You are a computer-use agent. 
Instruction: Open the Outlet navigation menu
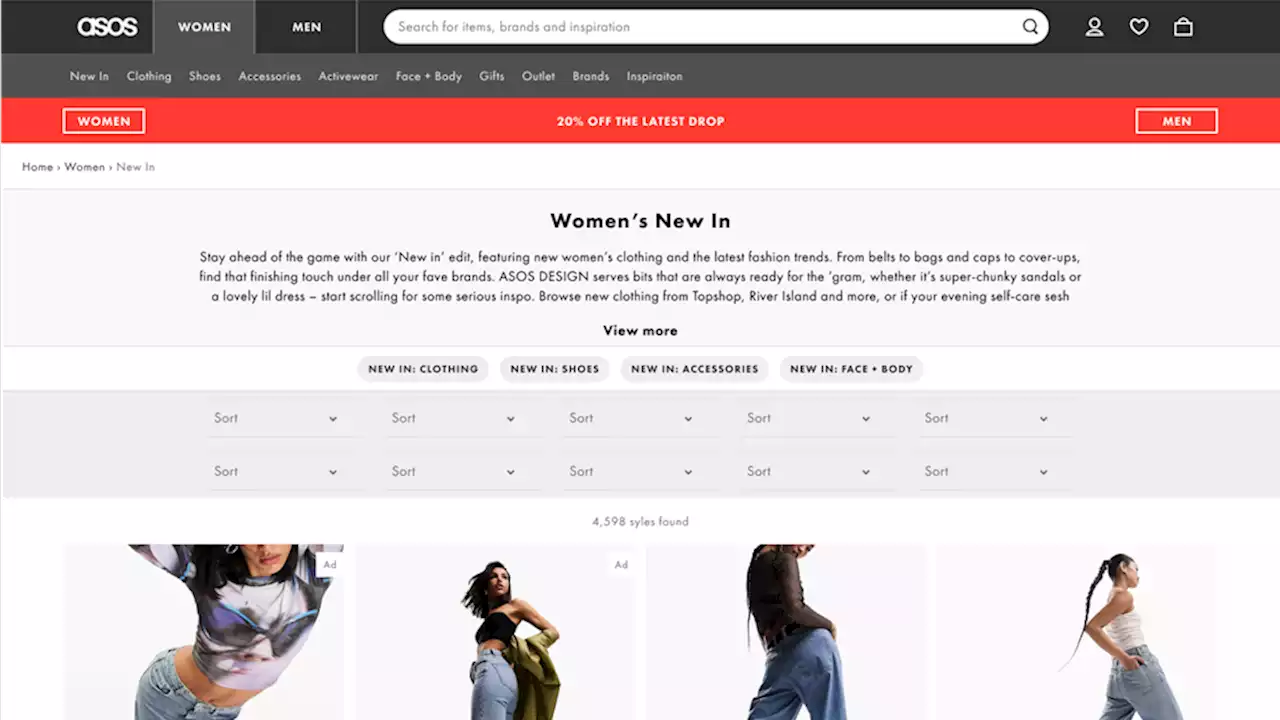tap(538, 76)
